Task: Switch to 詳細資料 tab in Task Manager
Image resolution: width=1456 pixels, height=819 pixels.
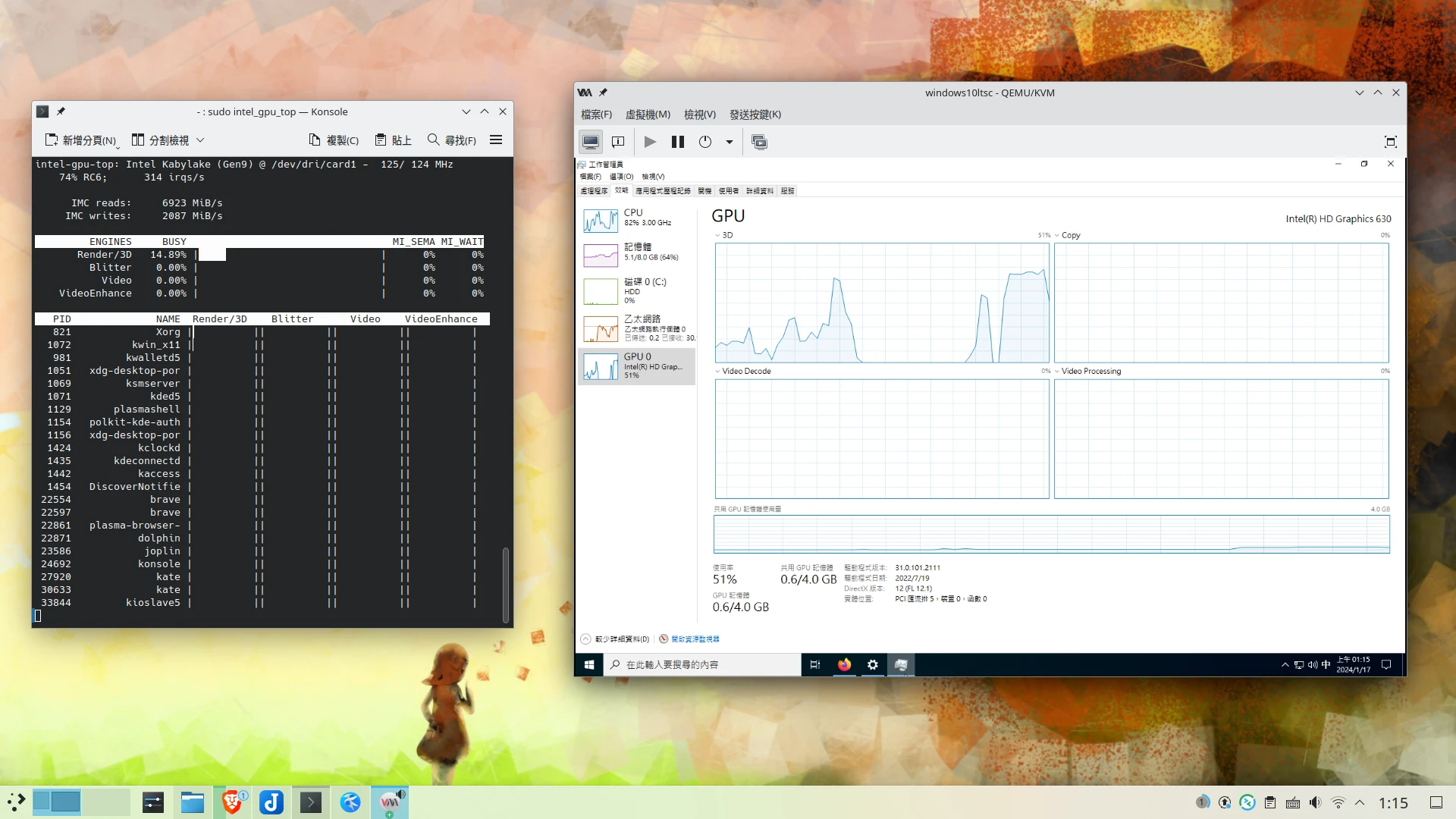Action: 759,191
